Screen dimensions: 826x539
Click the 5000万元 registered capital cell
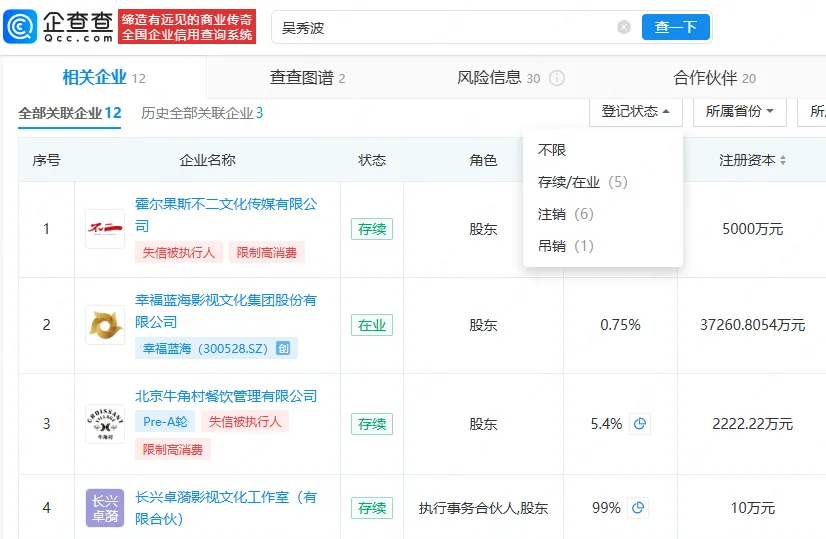click(x=752, y=229)
